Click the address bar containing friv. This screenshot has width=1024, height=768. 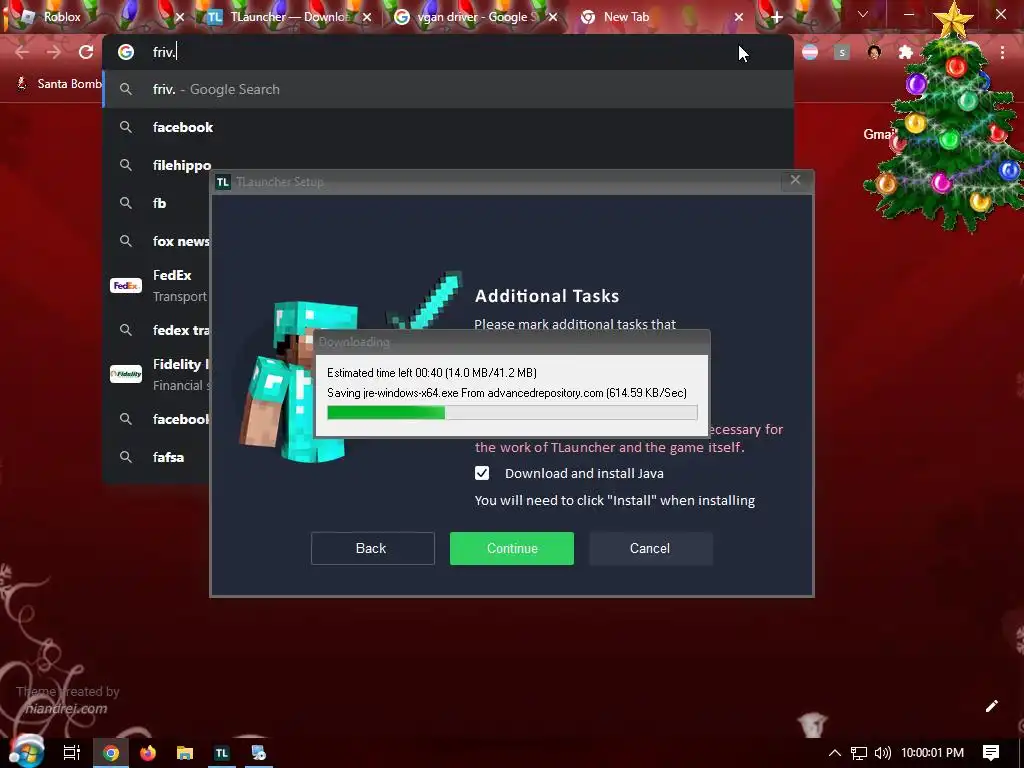coord(447,52)
